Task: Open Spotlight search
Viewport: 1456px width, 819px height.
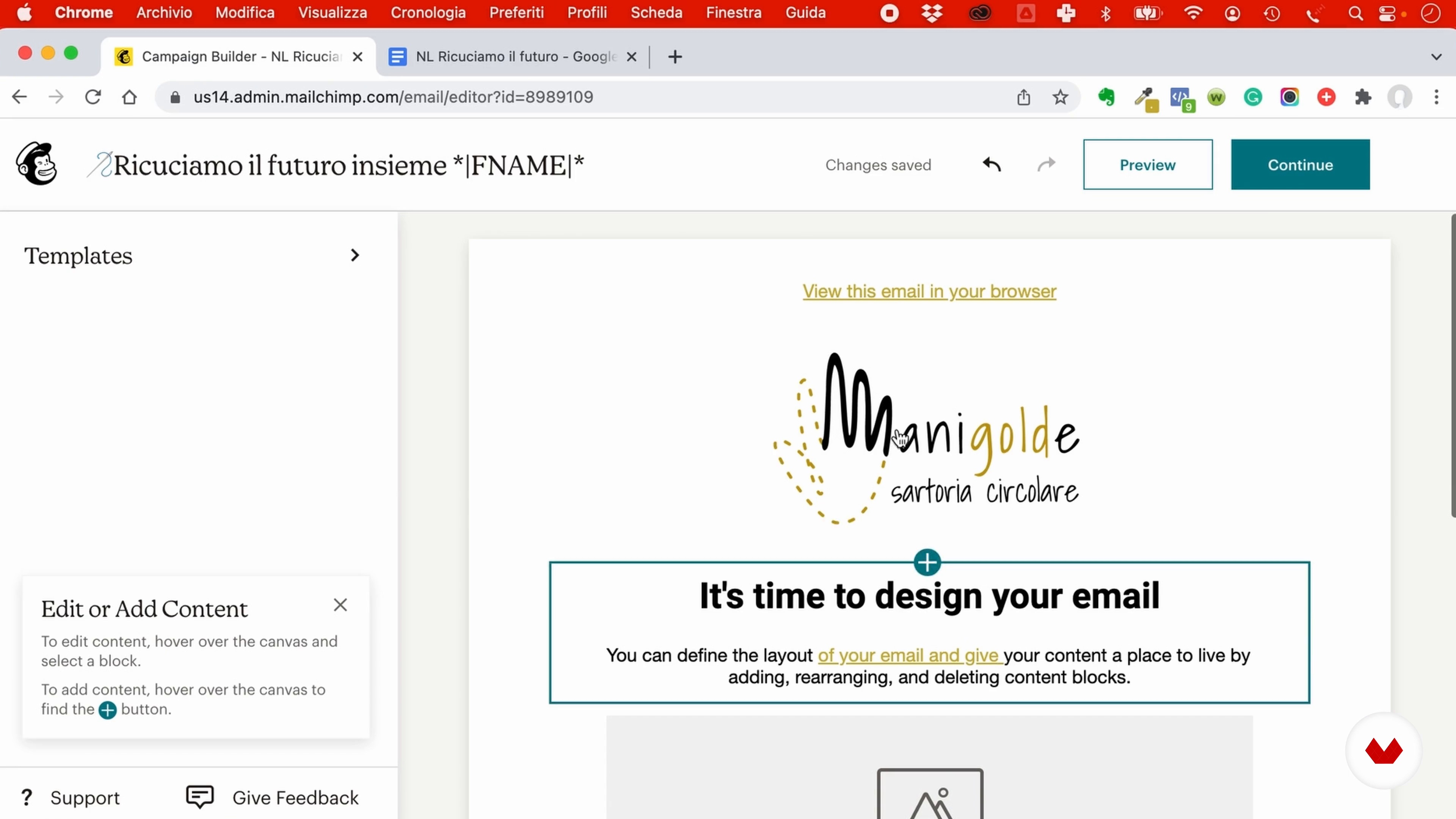Action: coord(1356,13)
